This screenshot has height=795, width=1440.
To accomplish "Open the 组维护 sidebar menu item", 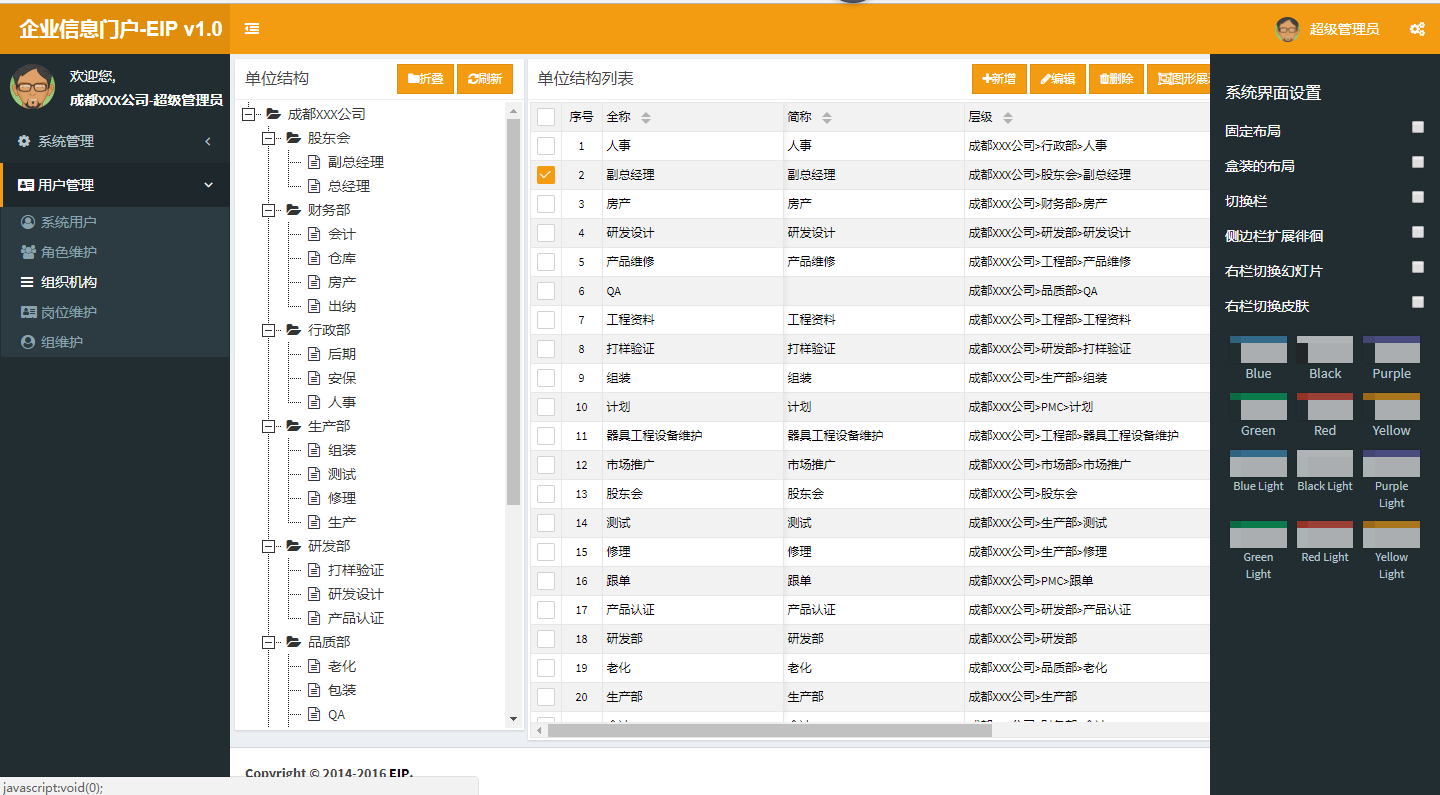I will pyautogui.click(x=115, y=342).
